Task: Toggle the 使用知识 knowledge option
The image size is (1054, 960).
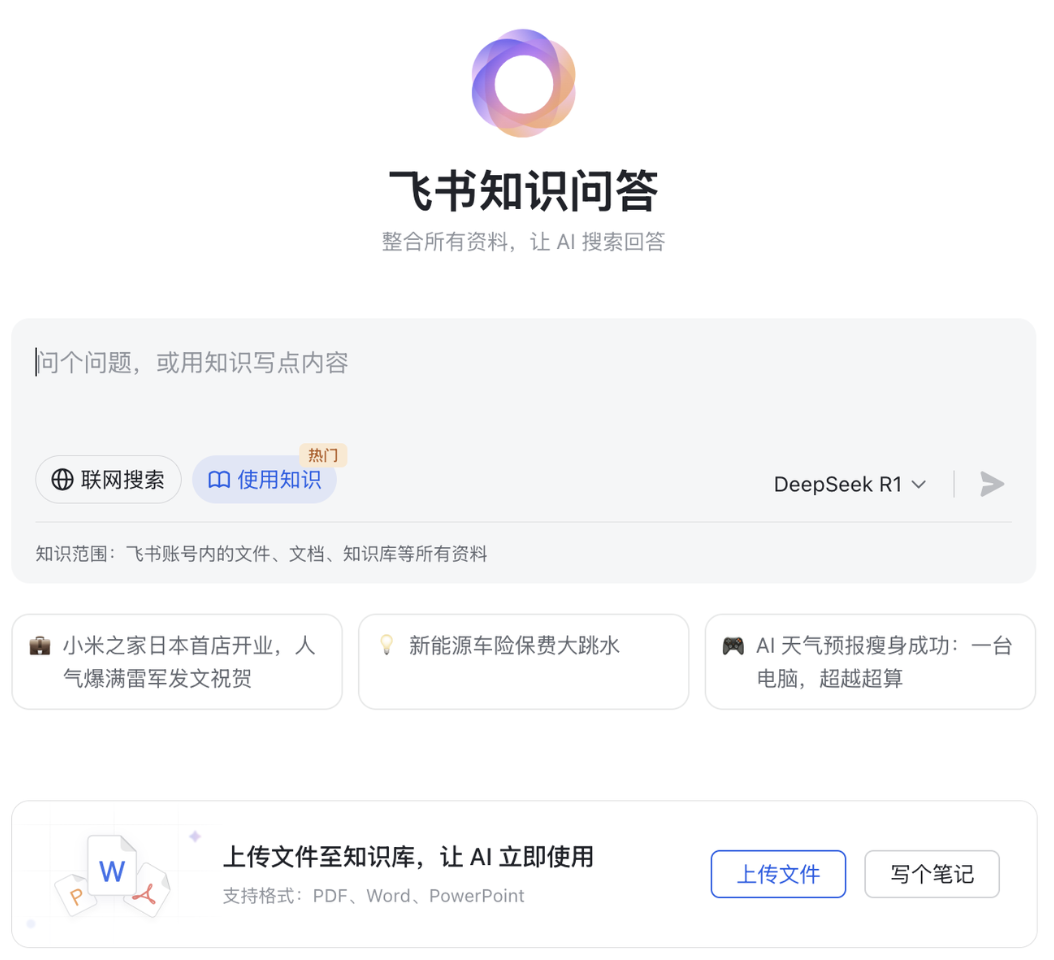Action: [264, 479]
